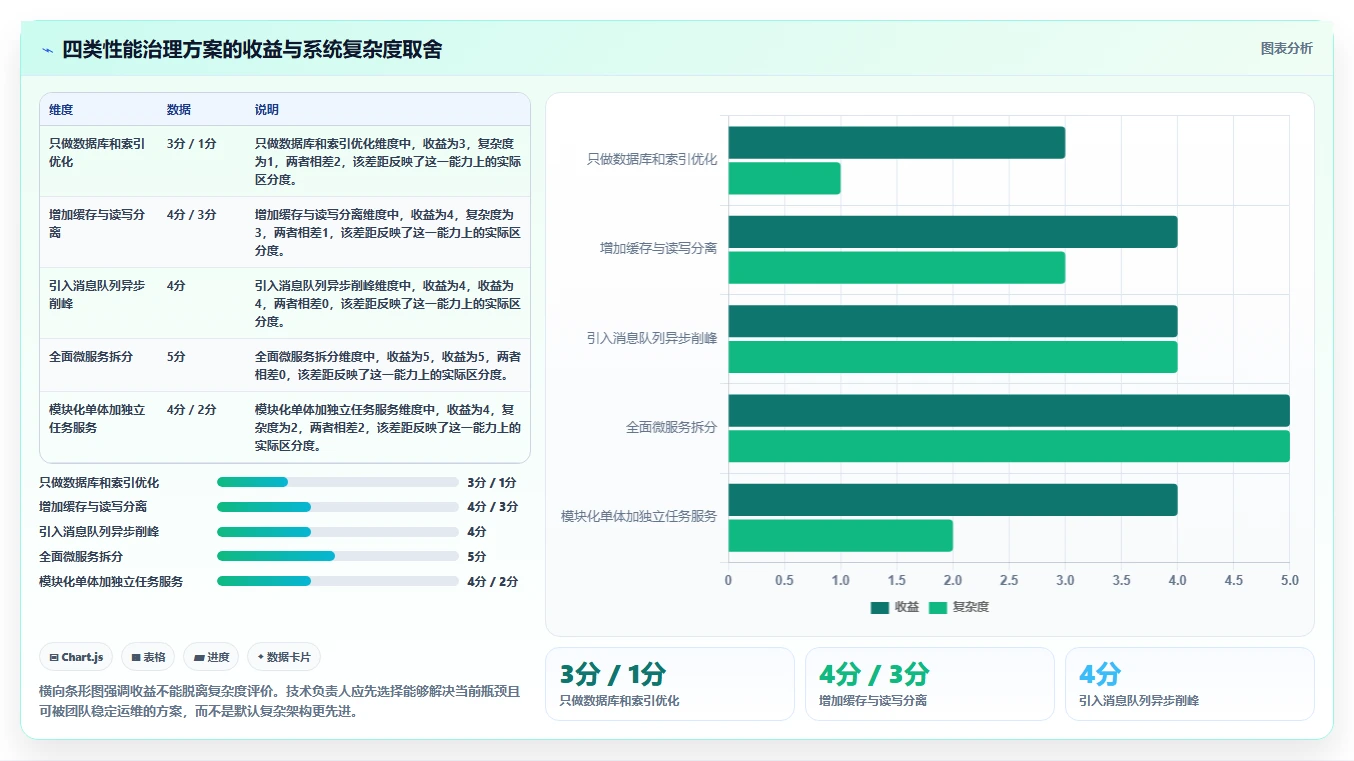Viewport: 1354px width, 761px height.
Task: Click 5分 value beside 全面微服务拆分 progress bar
Action: tap(477, 556)
